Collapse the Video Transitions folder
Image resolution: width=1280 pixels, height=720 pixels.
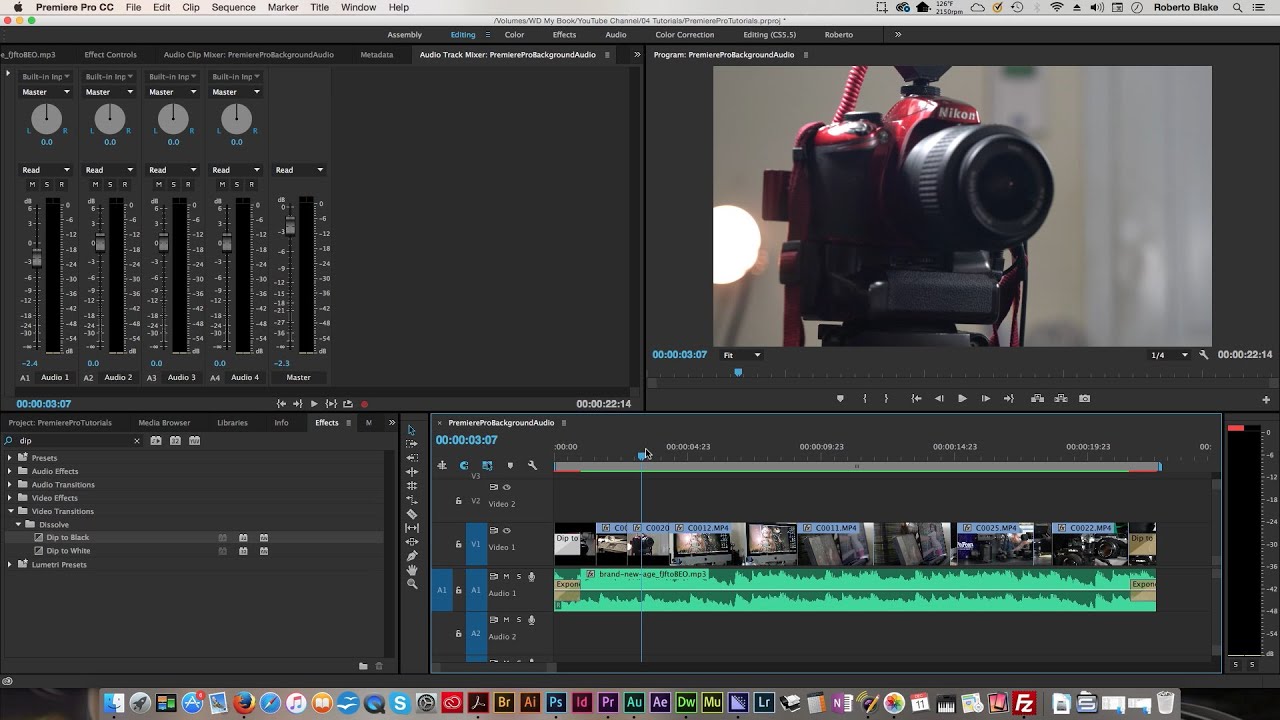(x=10, y=511)
